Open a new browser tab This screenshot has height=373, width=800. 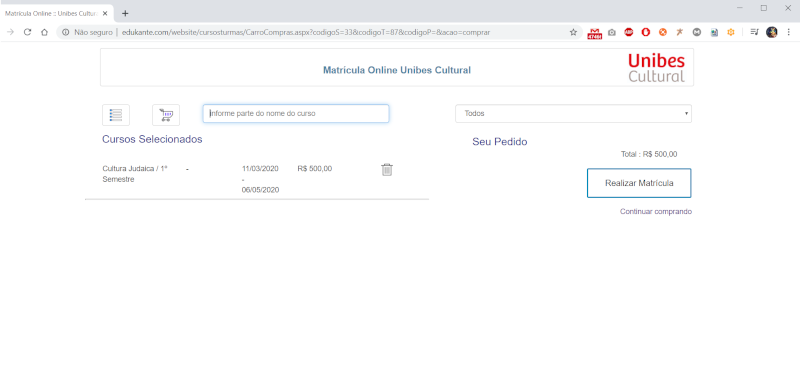(x=125, y=13)
